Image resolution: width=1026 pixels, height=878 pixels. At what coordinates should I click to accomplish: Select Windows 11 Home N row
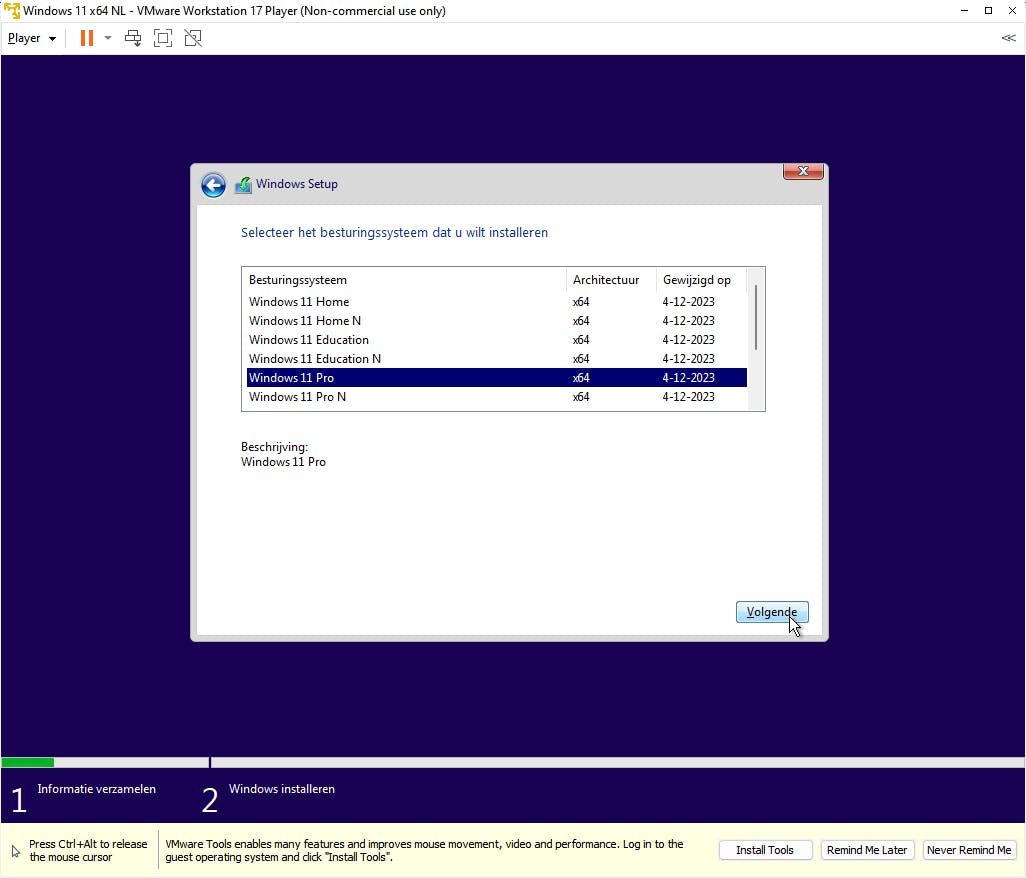497,321
